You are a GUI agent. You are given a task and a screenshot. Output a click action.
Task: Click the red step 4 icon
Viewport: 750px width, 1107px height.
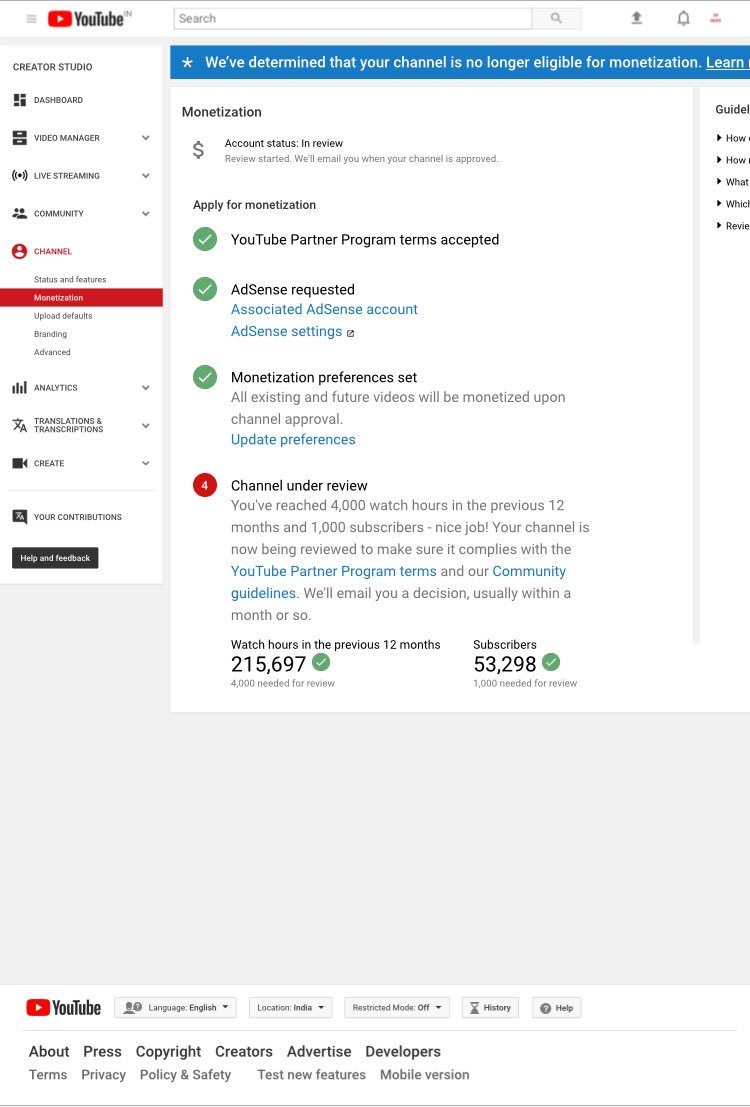205,485
